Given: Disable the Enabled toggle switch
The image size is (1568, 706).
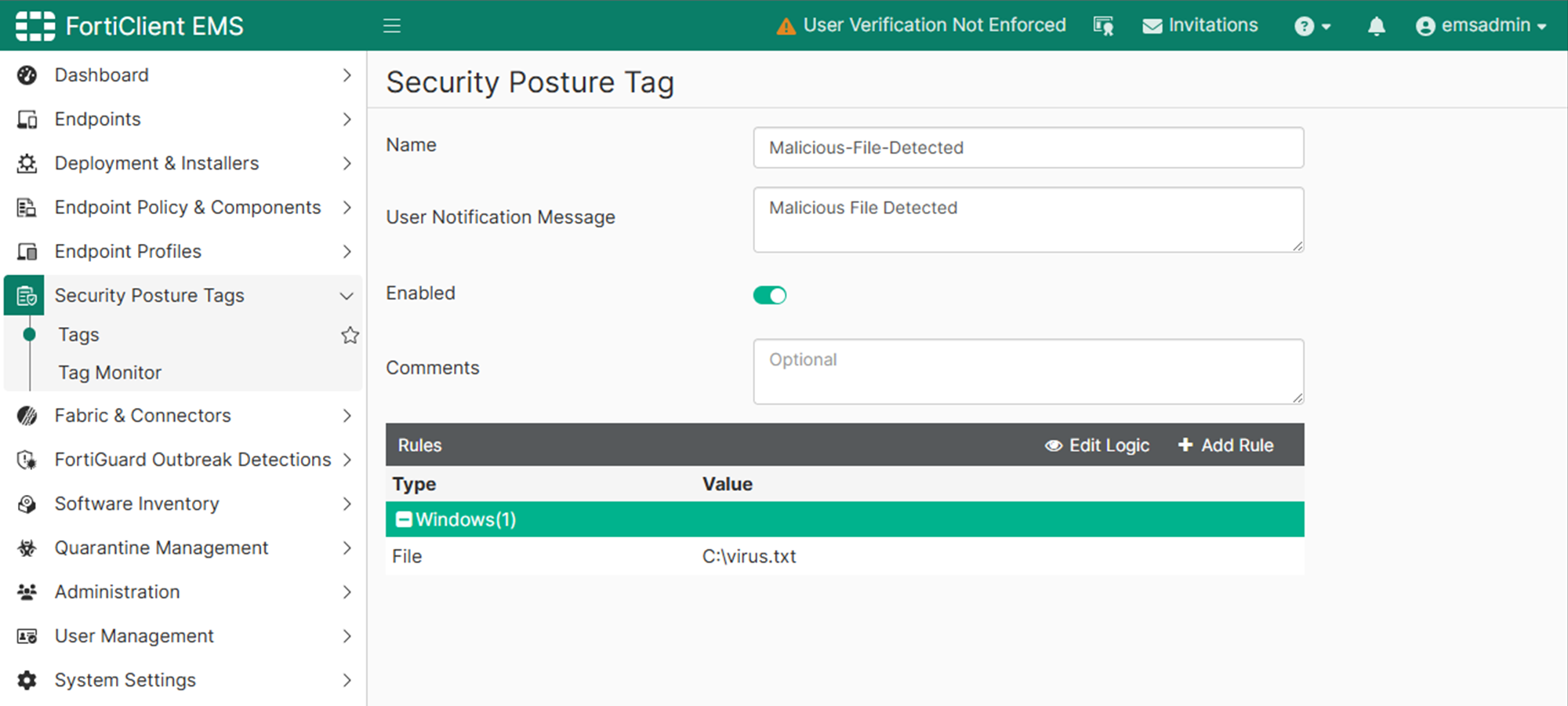Looking at the screenshot, I should pos(770,295).
